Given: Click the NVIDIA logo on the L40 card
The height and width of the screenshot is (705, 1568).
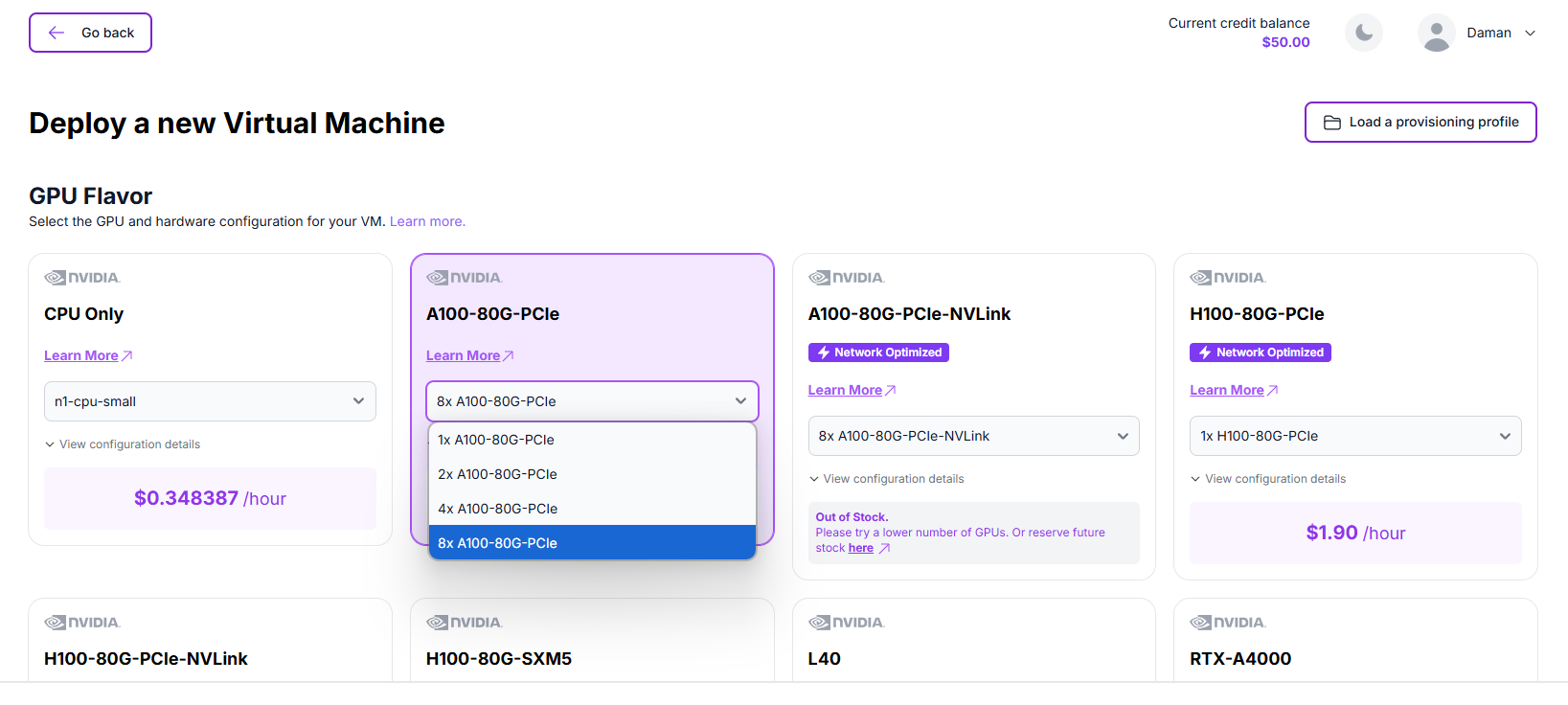Looking at the screenshot, I should pyautogui.click(x=847, y=623).
